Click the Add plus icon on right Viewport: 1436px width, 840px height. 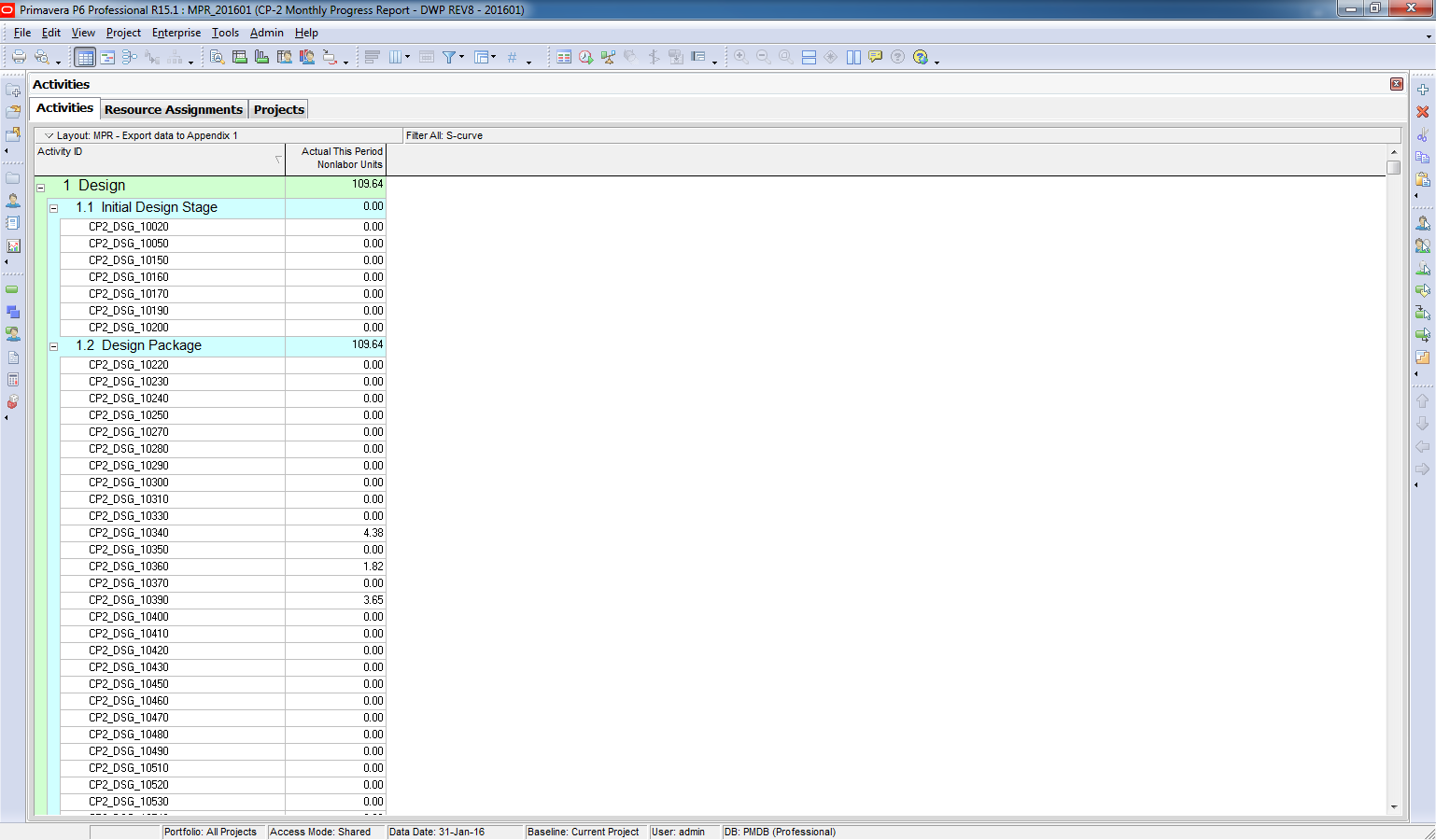1422,90
